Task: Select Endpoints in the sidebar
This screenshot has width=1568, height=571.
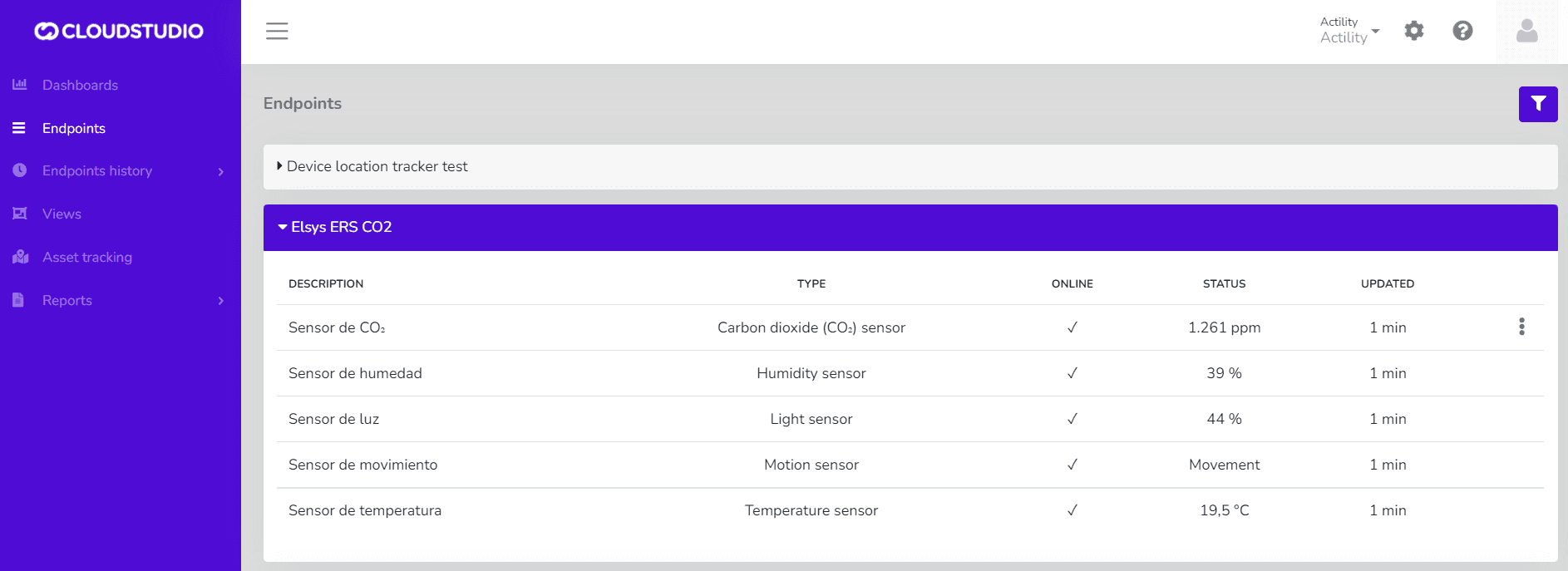Action: pyautogui.click(x=73, y=128)
